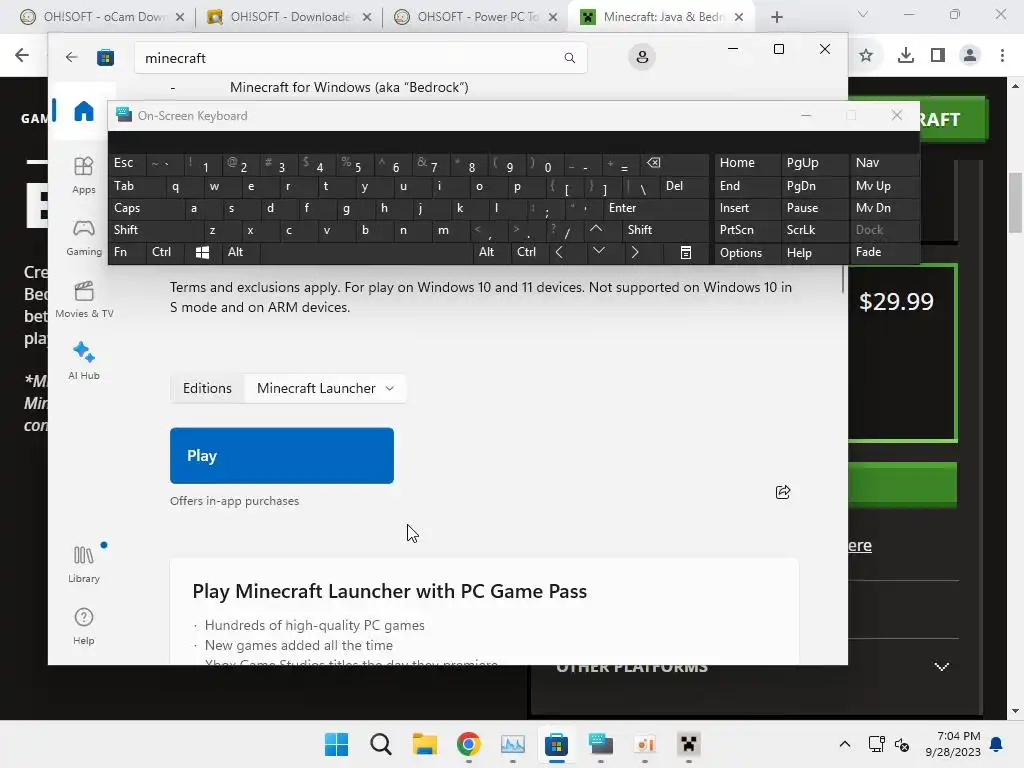Toggle Nav mode on On-Screen Keyboard
This screenshot has height=768, width=1024.
point(884,163)
